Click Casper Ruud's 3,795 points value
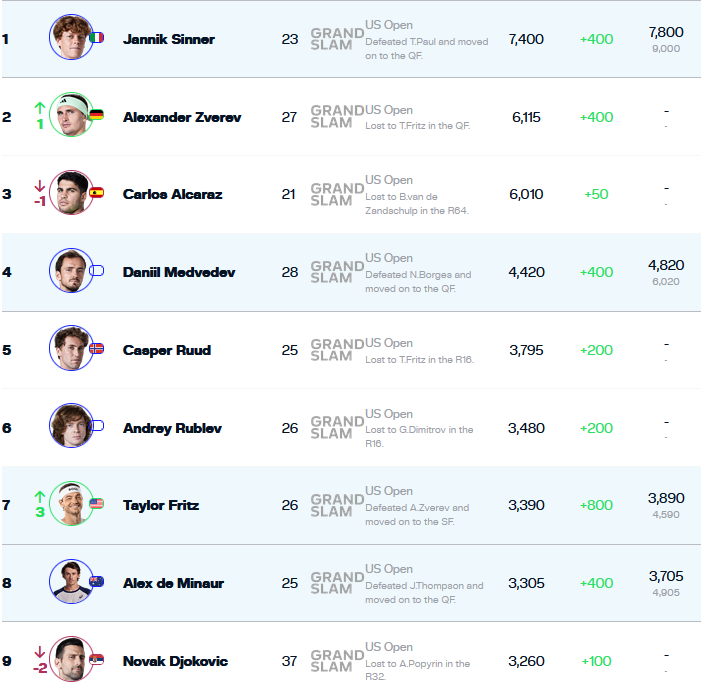The height and width of the screenshot is (695, 707). pos(525,350)
